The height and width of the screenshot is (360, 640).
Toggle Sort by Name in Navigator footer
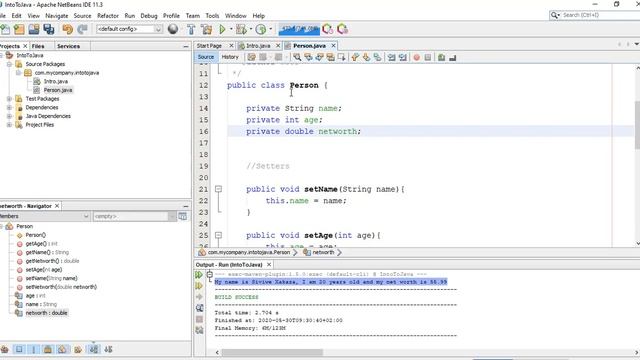click(94, 349)
